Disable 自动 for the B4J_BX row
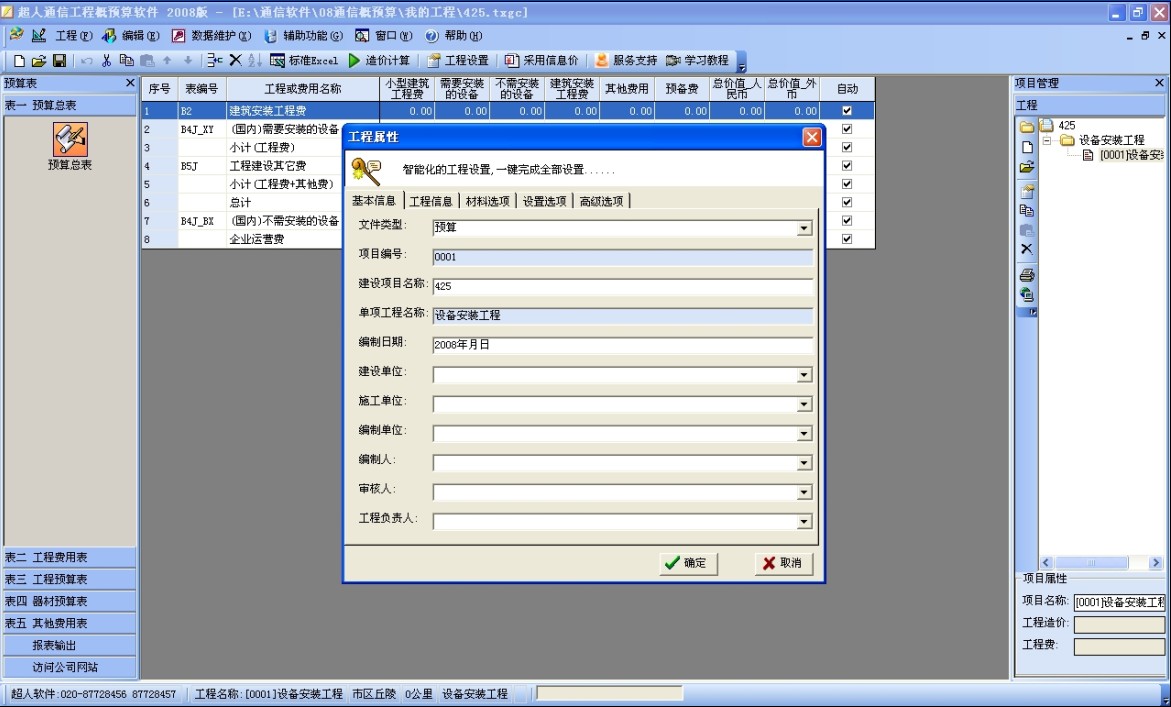Viewport: 1171px width, 707px height. click(x=846, y=220)
